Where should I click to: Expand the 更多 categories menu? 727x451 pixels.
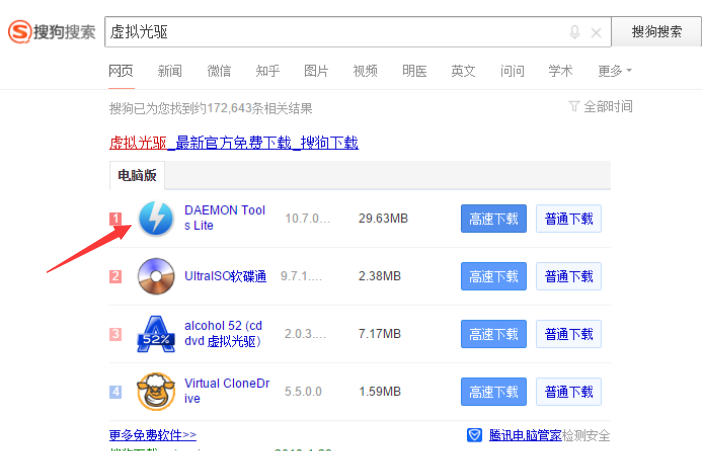tap(614, 71)
